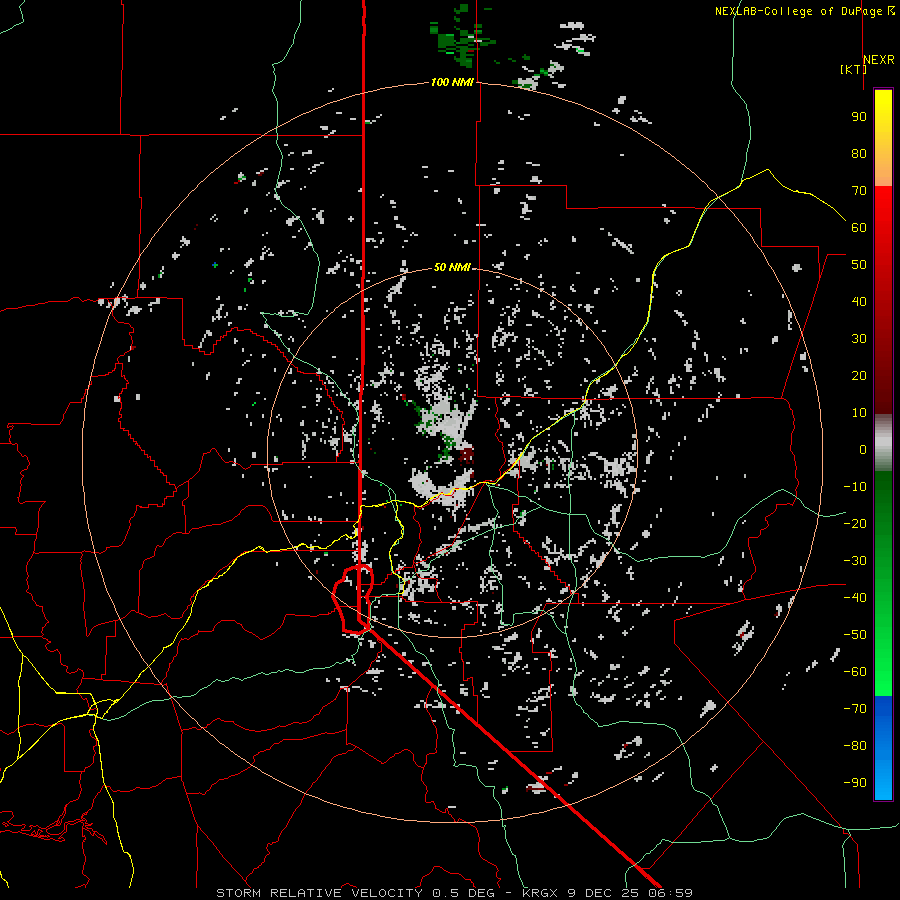Click the -70 value on velocity scale
This screenshot has height=900, width=900.
[855, 709]
